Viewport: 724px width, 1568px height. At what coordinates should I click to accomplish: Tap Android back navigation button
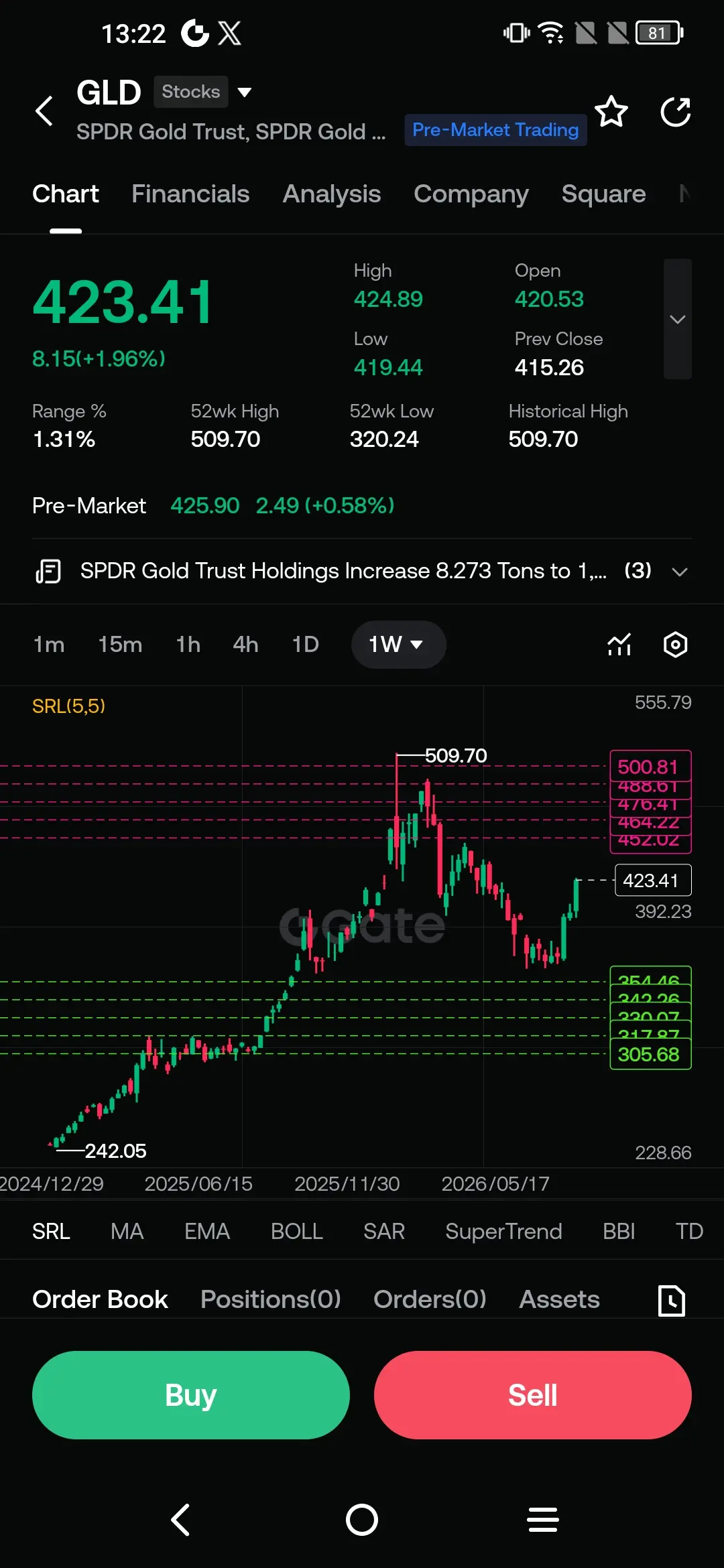[181, 1519]
